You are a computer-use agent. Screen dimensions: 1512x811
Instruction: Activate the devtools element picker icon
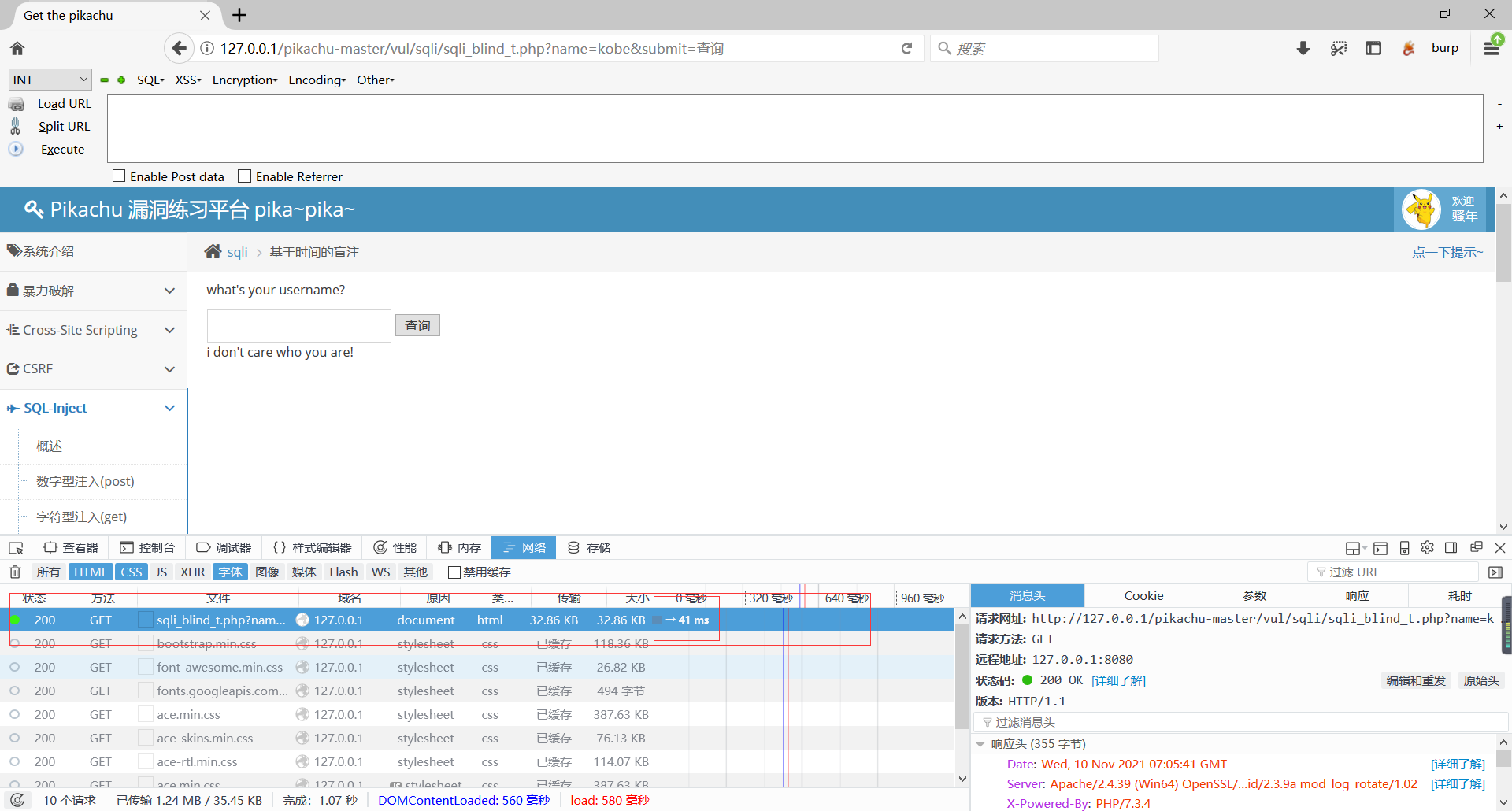(16, 548)
